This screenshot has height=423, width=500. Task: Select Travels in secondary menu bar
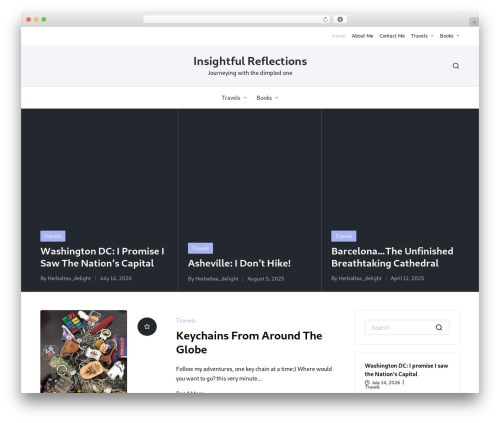[231, 98]
